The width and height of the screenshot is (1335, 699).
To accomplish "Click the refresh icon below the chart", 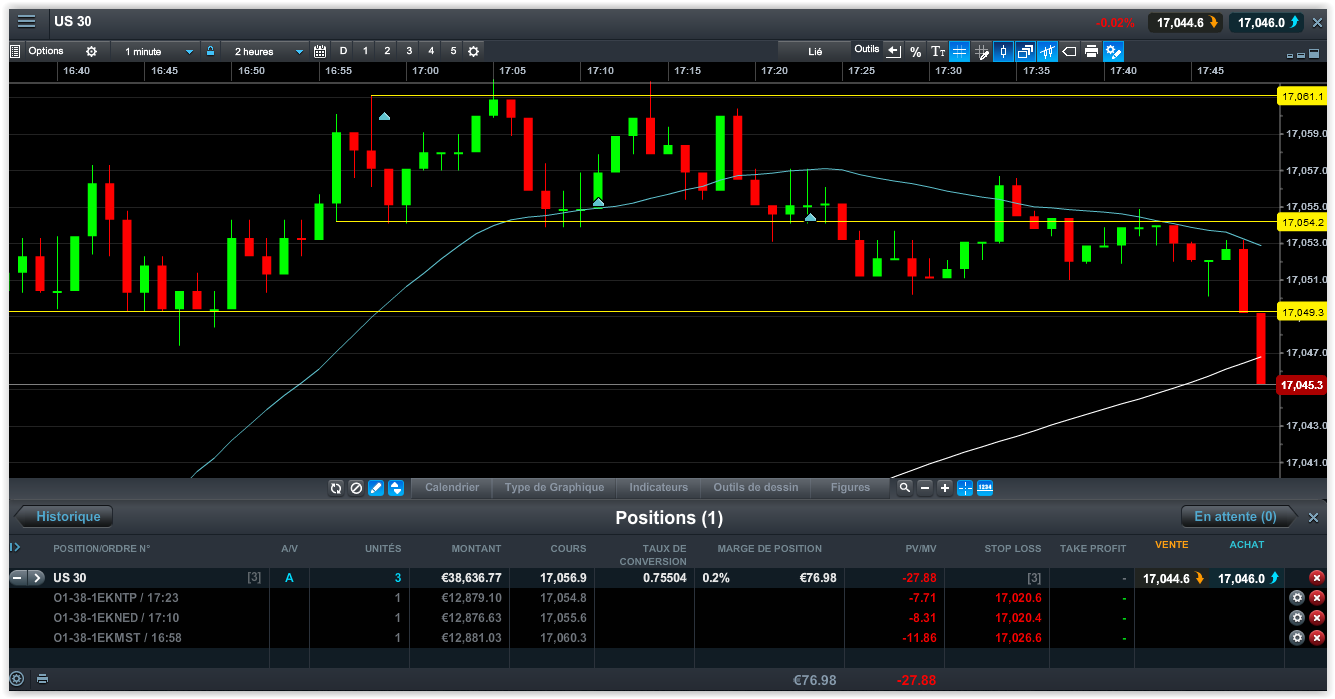I will (337, 488).
